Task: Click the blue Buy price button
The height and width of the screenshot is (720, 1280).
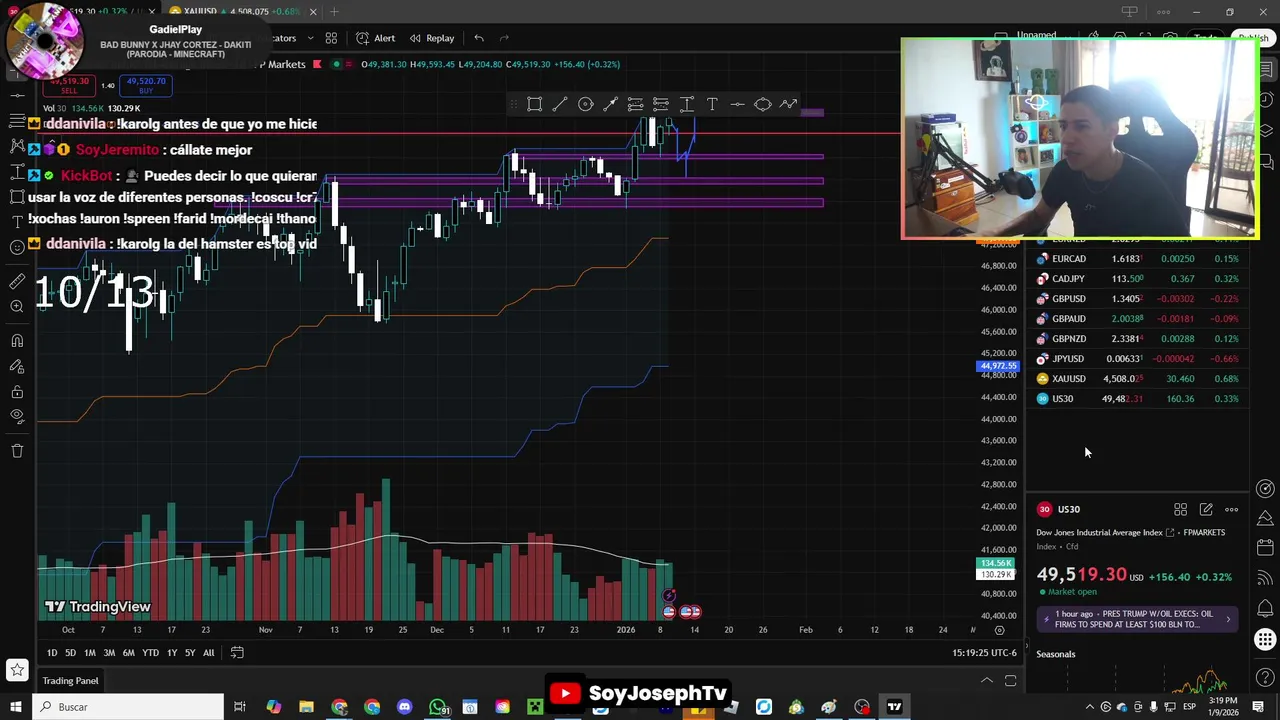Action: click(x=146, y=86)
